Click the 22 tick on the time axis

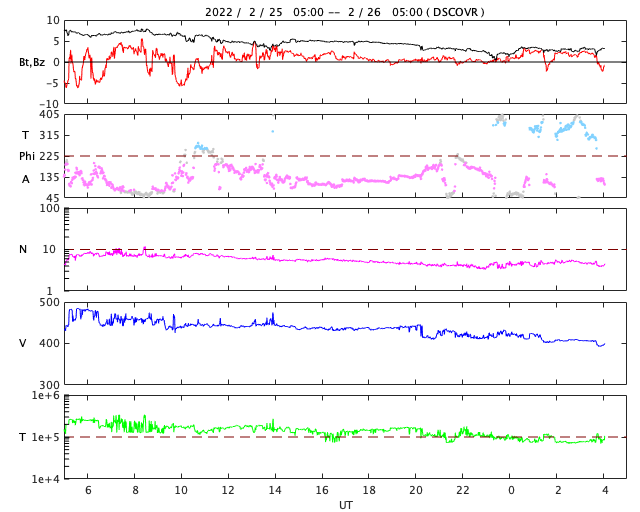click(x=463, y=490)
